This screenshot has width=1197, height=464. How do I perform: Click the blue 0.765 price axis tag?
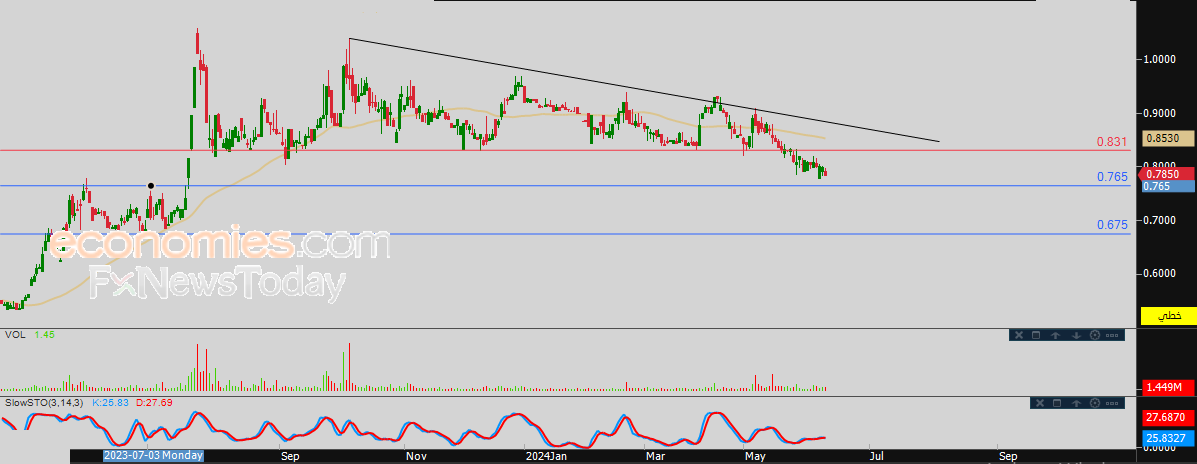pyautogui.click(x=1168, y=186)
